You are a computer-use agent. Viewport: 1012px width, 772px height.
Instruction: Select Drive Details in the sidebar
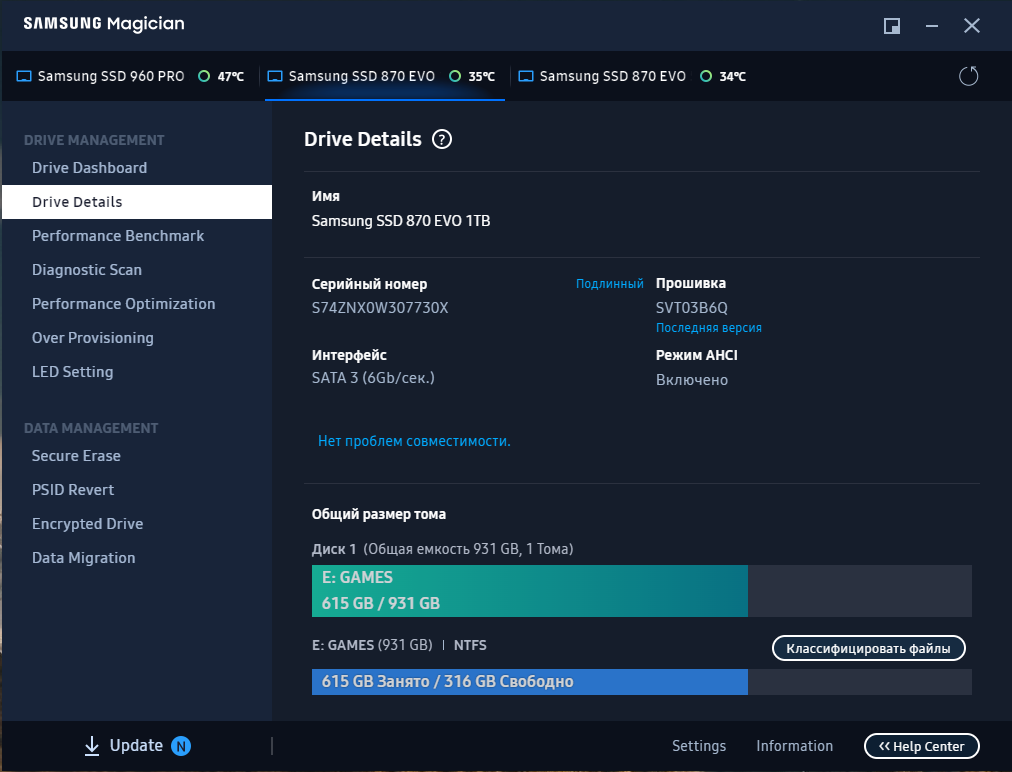137,202
